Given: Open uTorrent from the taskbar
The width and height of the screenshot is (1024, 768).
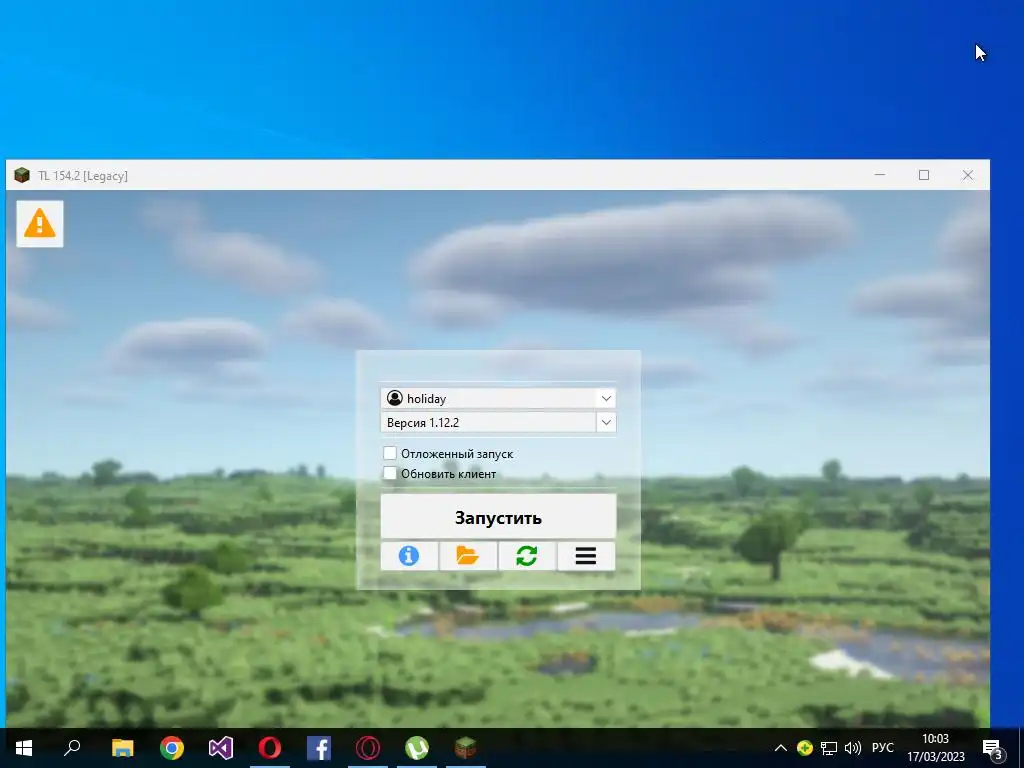Looking at the screenshot, I should coord(417,748).
